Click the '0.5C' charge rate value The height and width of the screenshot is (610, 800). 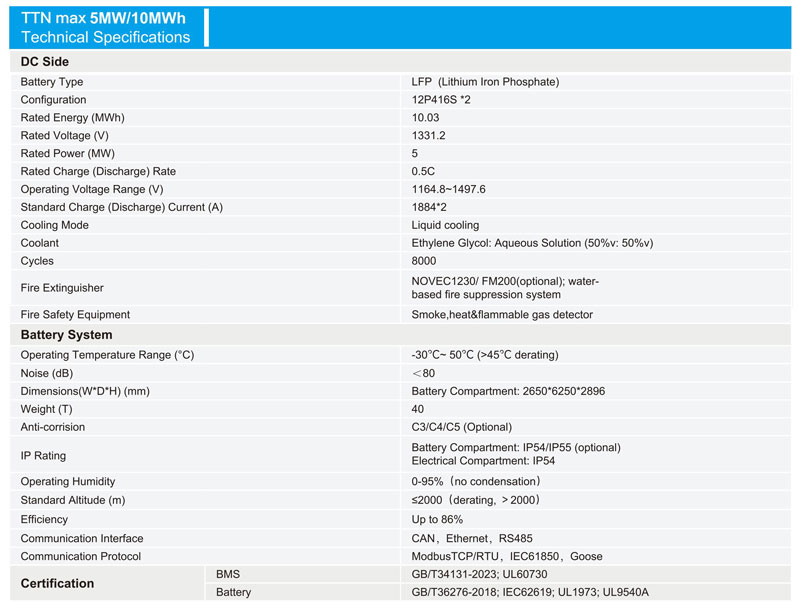click(424, 172)
